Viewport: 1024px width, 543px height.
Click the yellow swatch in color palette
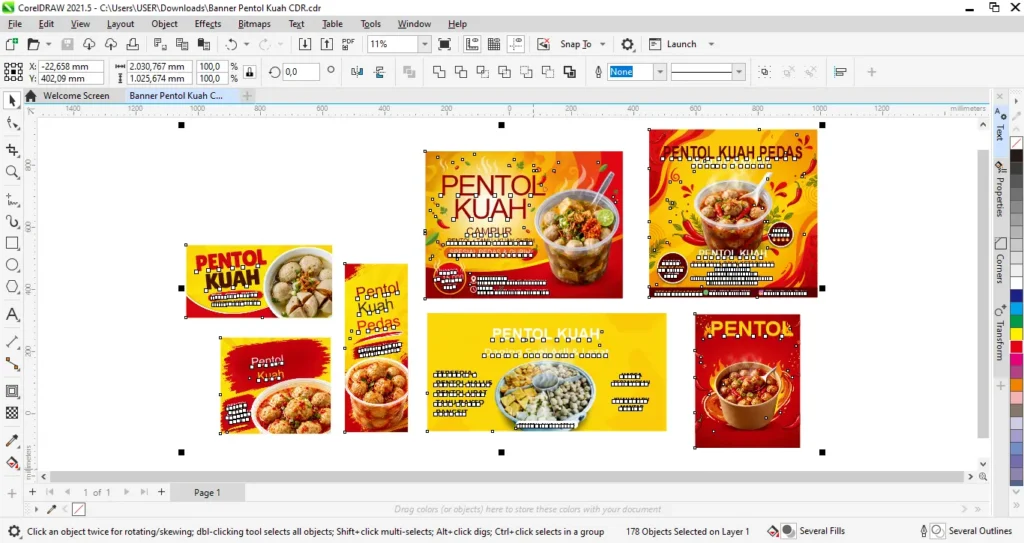(1016, 334)
